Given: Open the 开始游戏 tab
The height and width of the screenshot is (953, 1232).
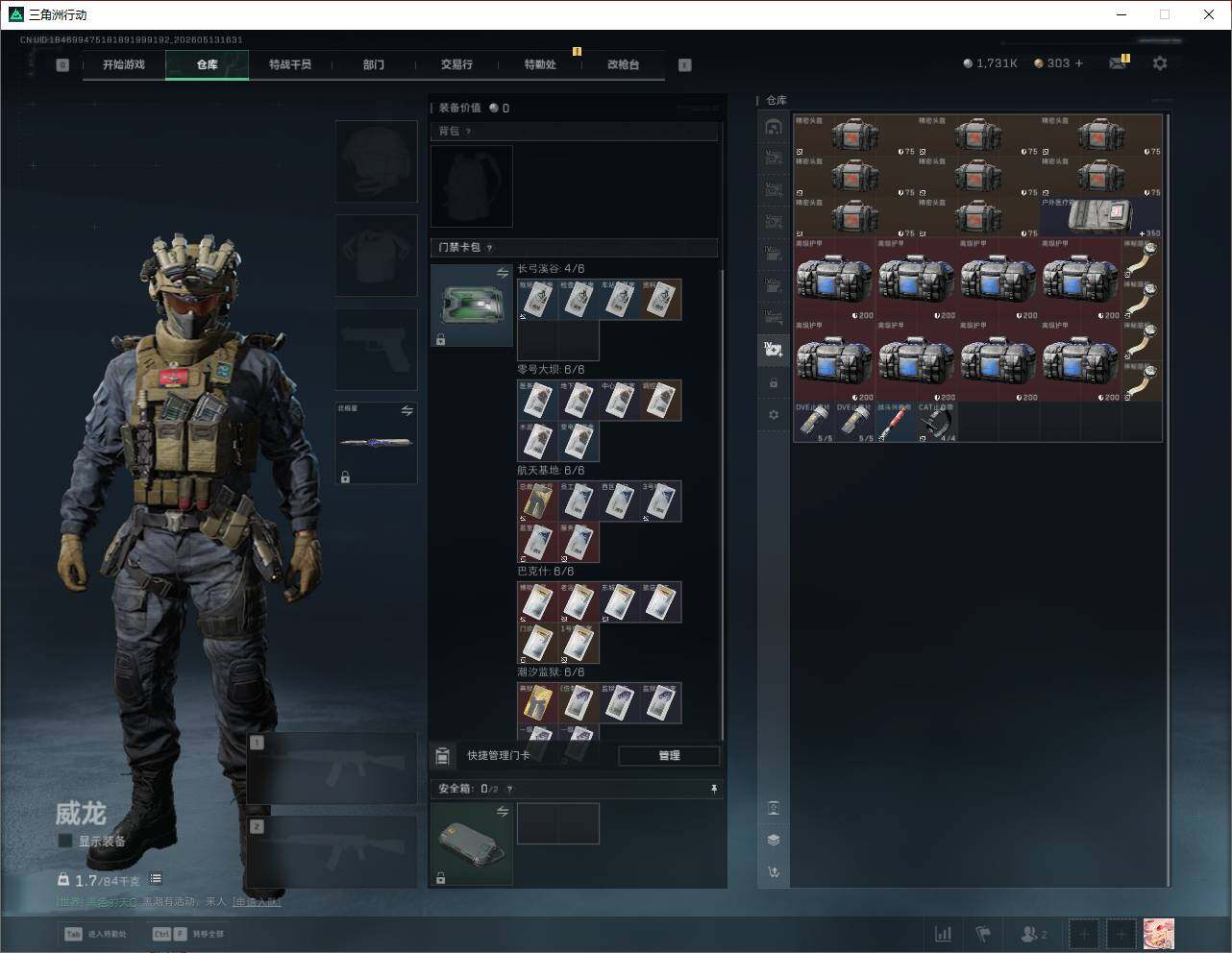Looking at the screenshot, I should tap(124, 64).
